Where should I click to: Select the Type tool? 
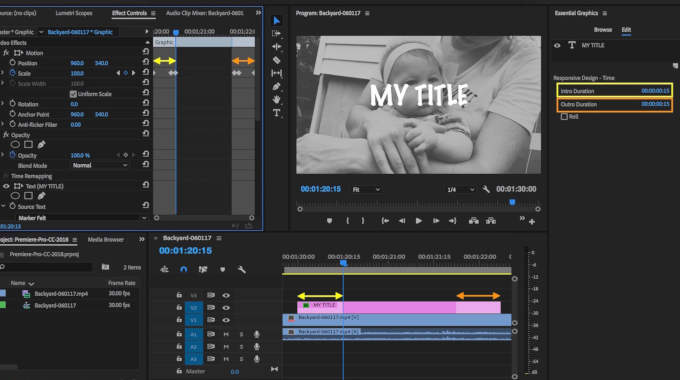[277, 113]
